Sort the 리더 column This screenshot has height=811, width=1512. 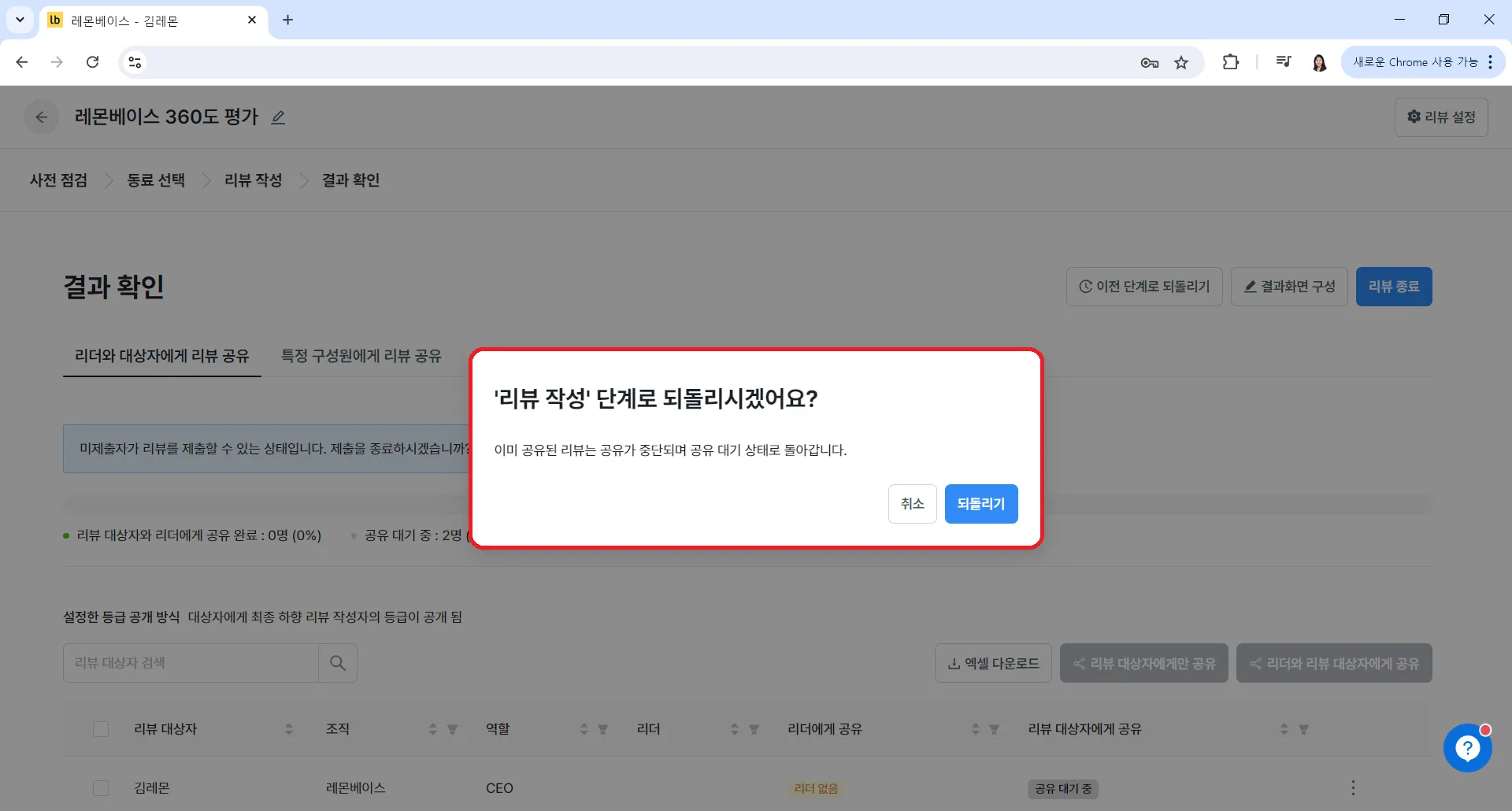point(734,729)
